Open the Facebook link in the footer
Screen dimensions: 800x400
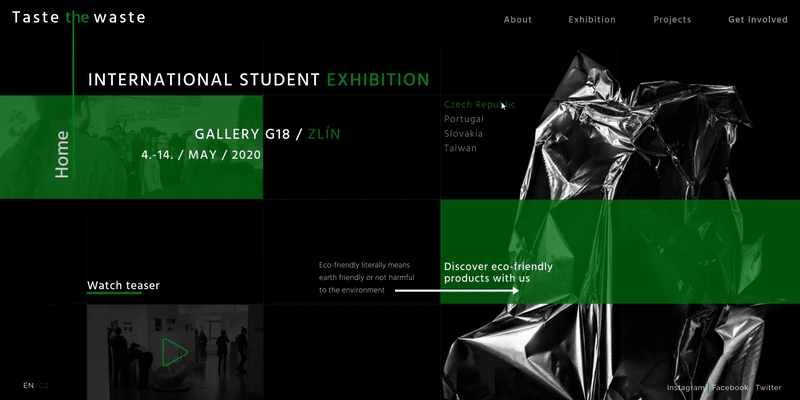pyautogui.click(x=730, y=388)
